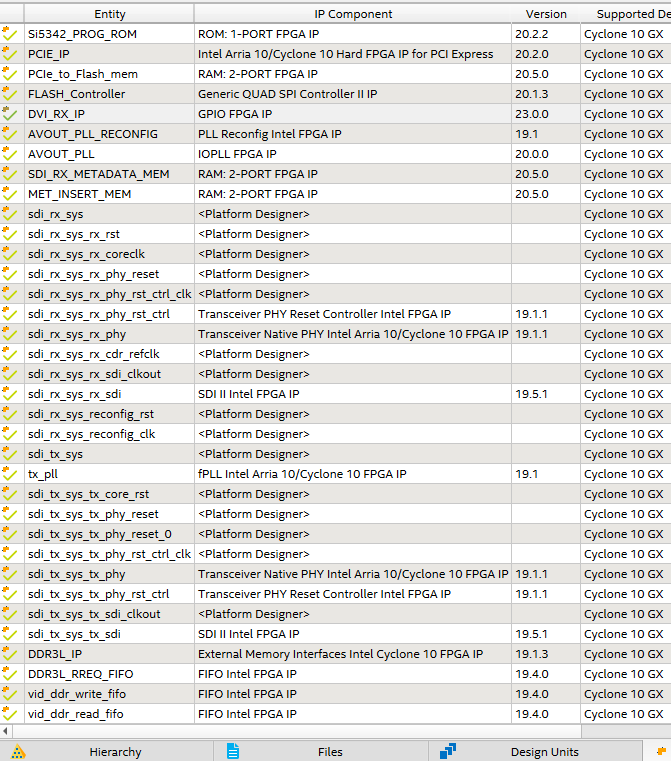Click the GPIO FPGA IP component cell

tap(353, 114)
